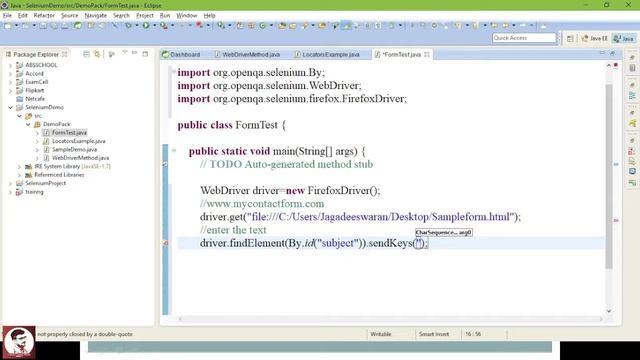Fold the import statements block

tap(174, 72)
